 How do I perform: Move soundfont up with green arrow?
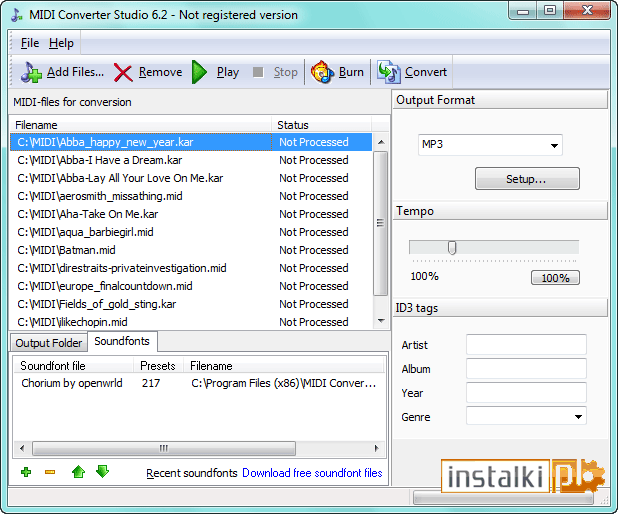point(78,471)
